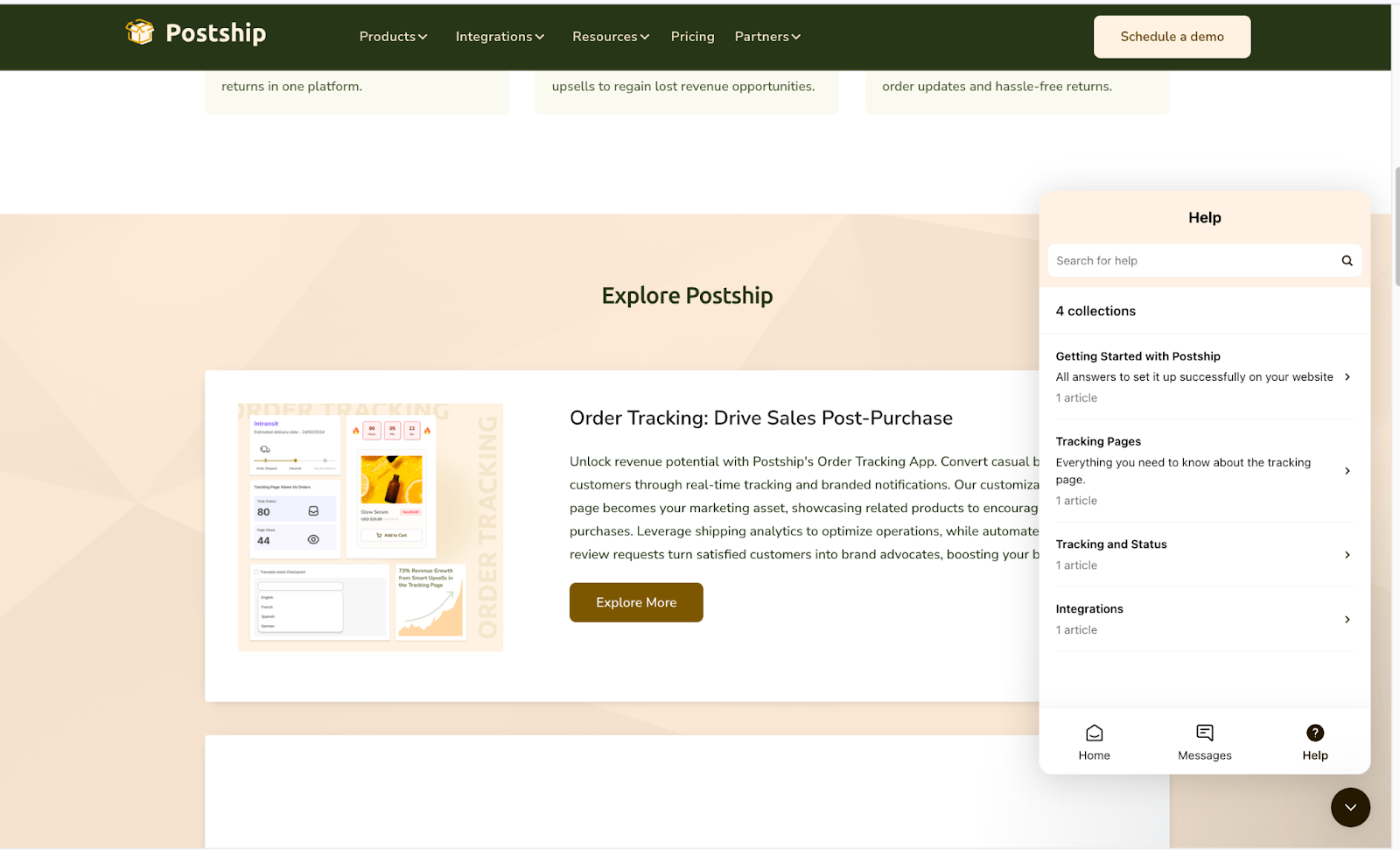
Task: Expand the Integrations navigation menu
Action: [500, 37]
